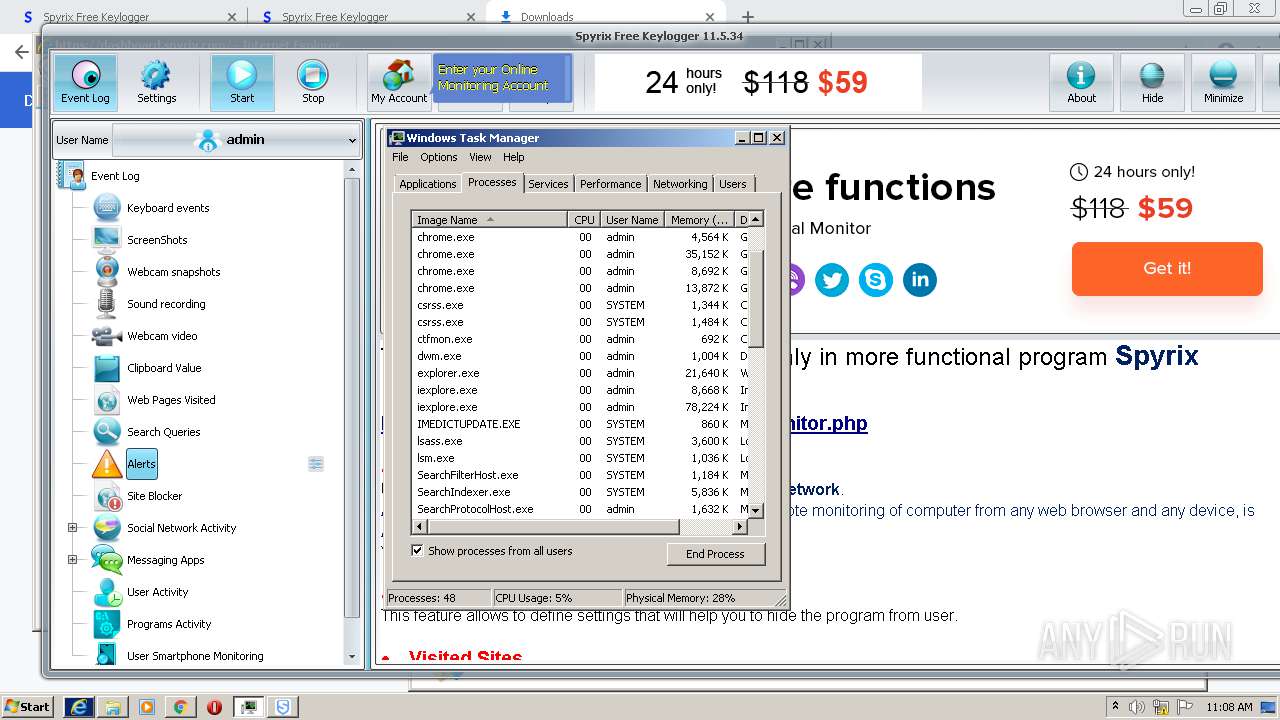The height and width of the screenshot is (720, 1280).
Task: Open Spyrix Settings gear icon
Action: (x=156, y=82)
